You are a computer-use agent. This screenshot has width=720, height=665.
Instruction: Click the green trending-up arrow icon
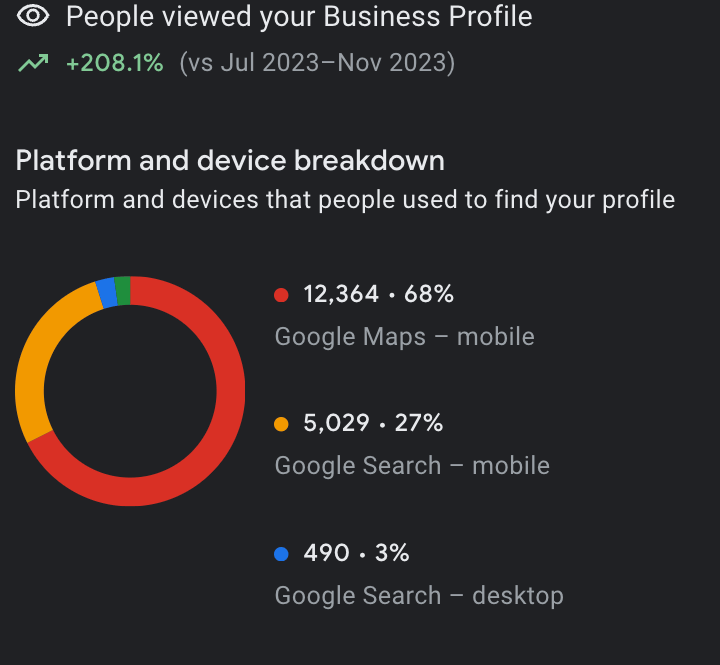tap(33, 63)
